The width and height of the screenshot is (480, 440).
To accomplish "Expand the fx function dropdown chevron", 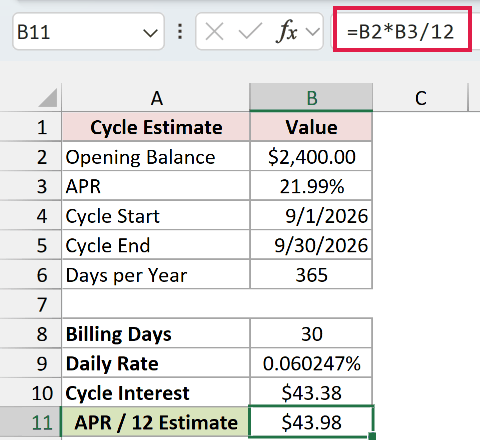I will [x=313, y=32].
